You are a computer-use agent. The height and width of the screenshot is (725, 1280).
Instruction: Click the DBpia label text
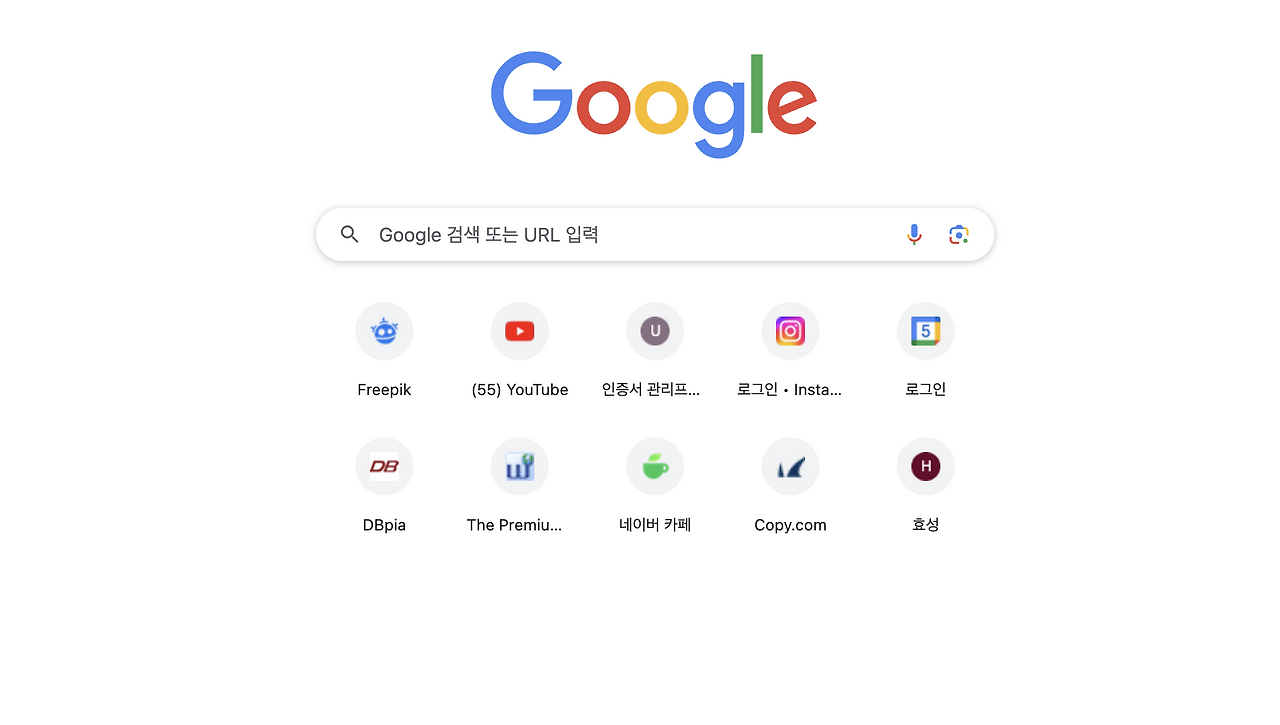click(x=384, y=525)
